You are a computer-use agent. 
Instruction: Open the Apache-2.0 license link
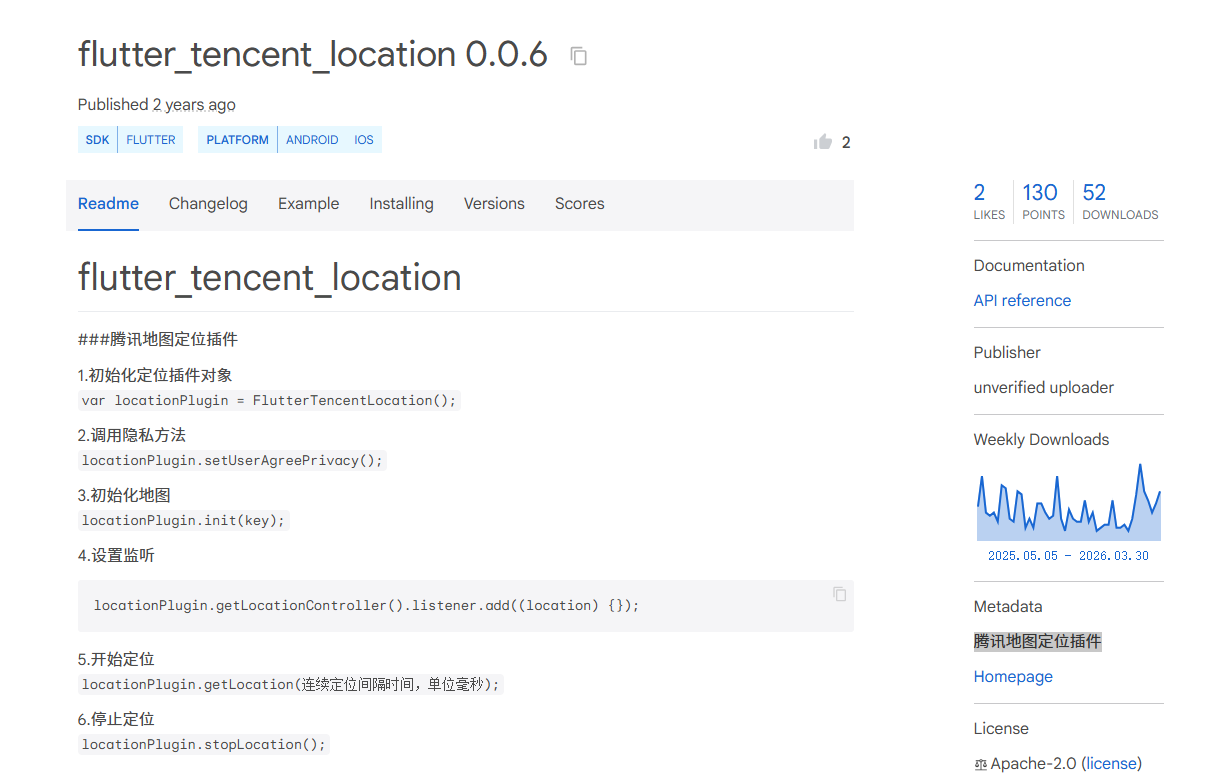(x=1112, y=764)
